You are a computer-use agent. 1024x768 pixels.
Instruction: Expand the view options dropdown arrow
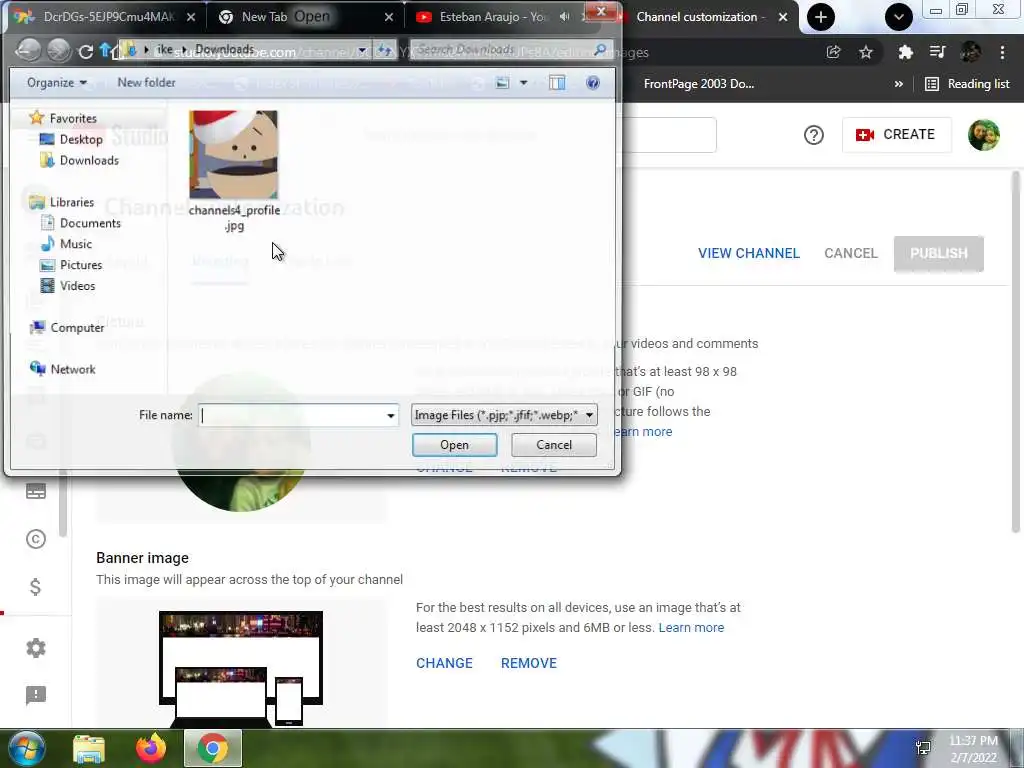click(x=524, y=83)
